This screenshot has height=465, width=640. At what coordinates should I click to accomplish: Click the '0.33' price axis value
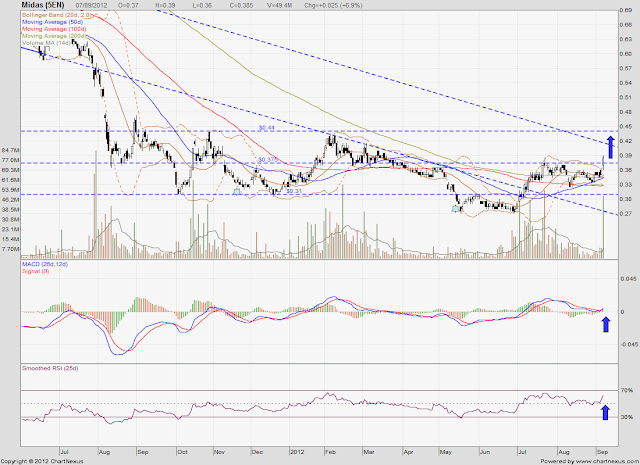[626, 185]
